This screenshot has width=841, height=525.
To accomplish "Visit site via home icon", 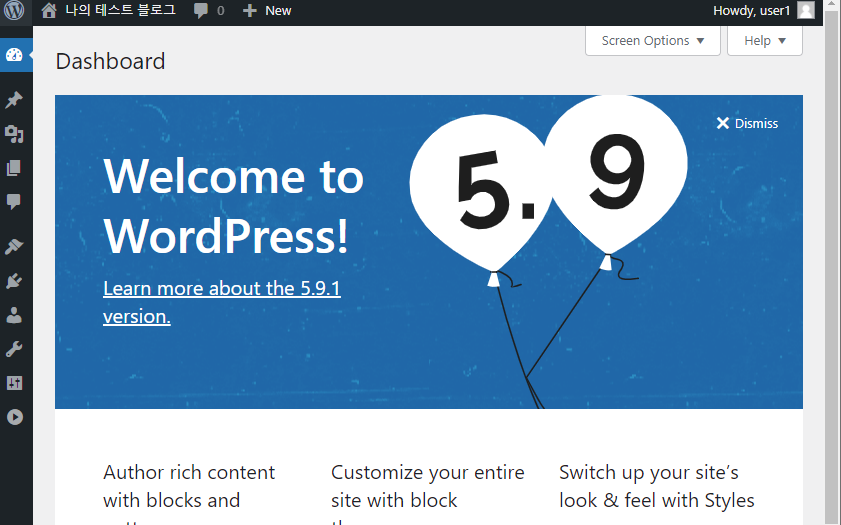I will [49, 10].
